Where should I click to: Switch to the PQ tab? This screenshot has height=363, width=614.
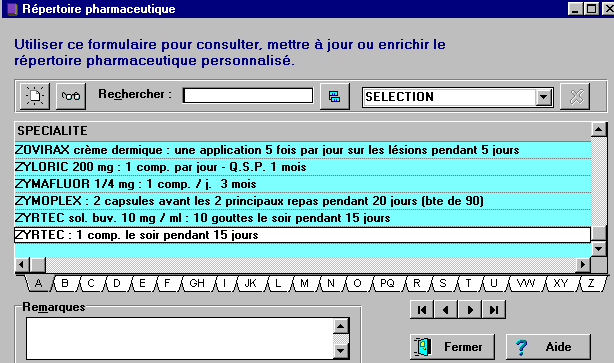click(387, 283)
